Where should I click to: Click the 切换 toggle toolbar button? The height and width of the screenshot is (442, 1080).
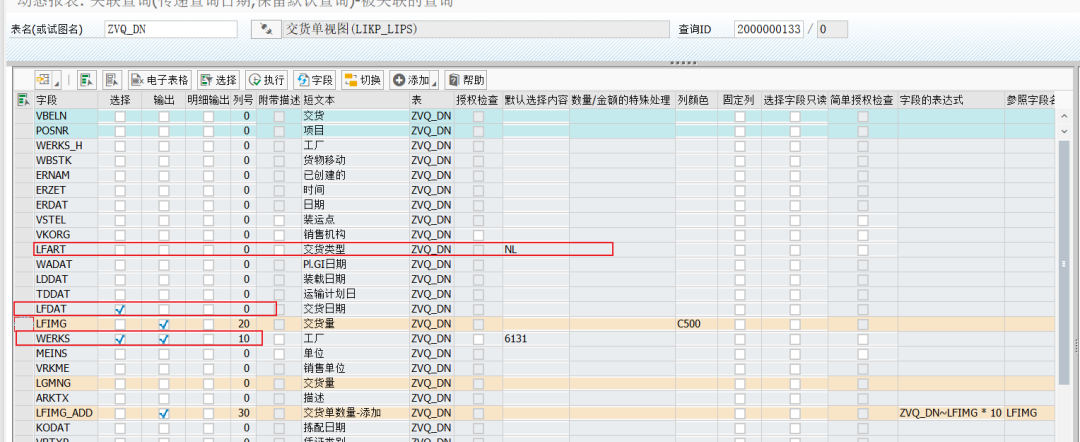click(x=362, y=79)
